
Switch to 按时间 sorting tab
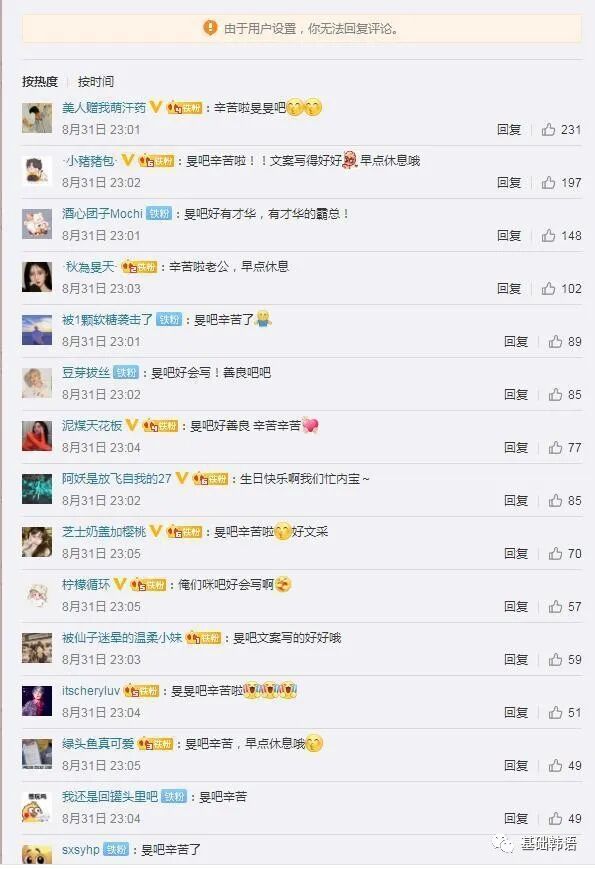96,81
